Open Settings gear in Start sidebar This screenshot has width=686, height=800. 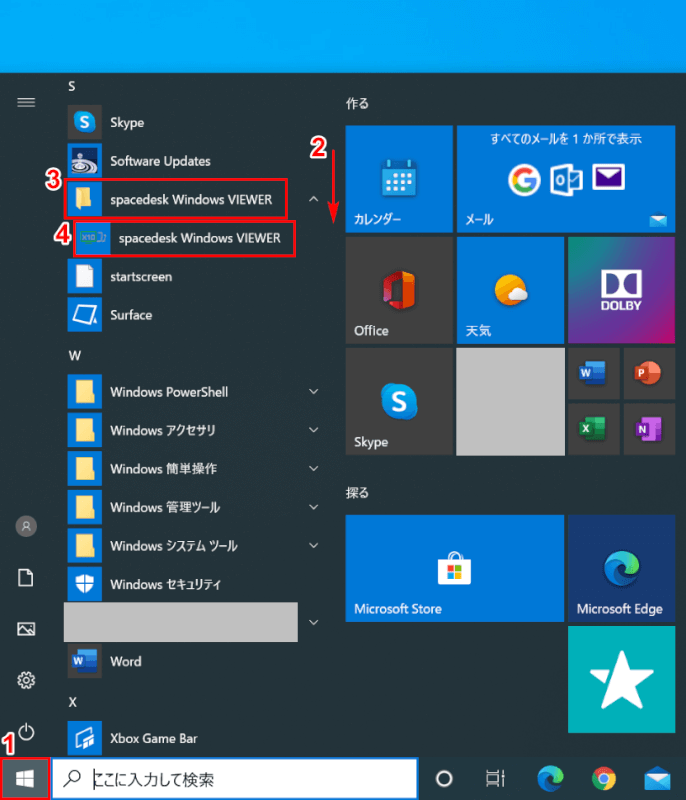point(26,680)
